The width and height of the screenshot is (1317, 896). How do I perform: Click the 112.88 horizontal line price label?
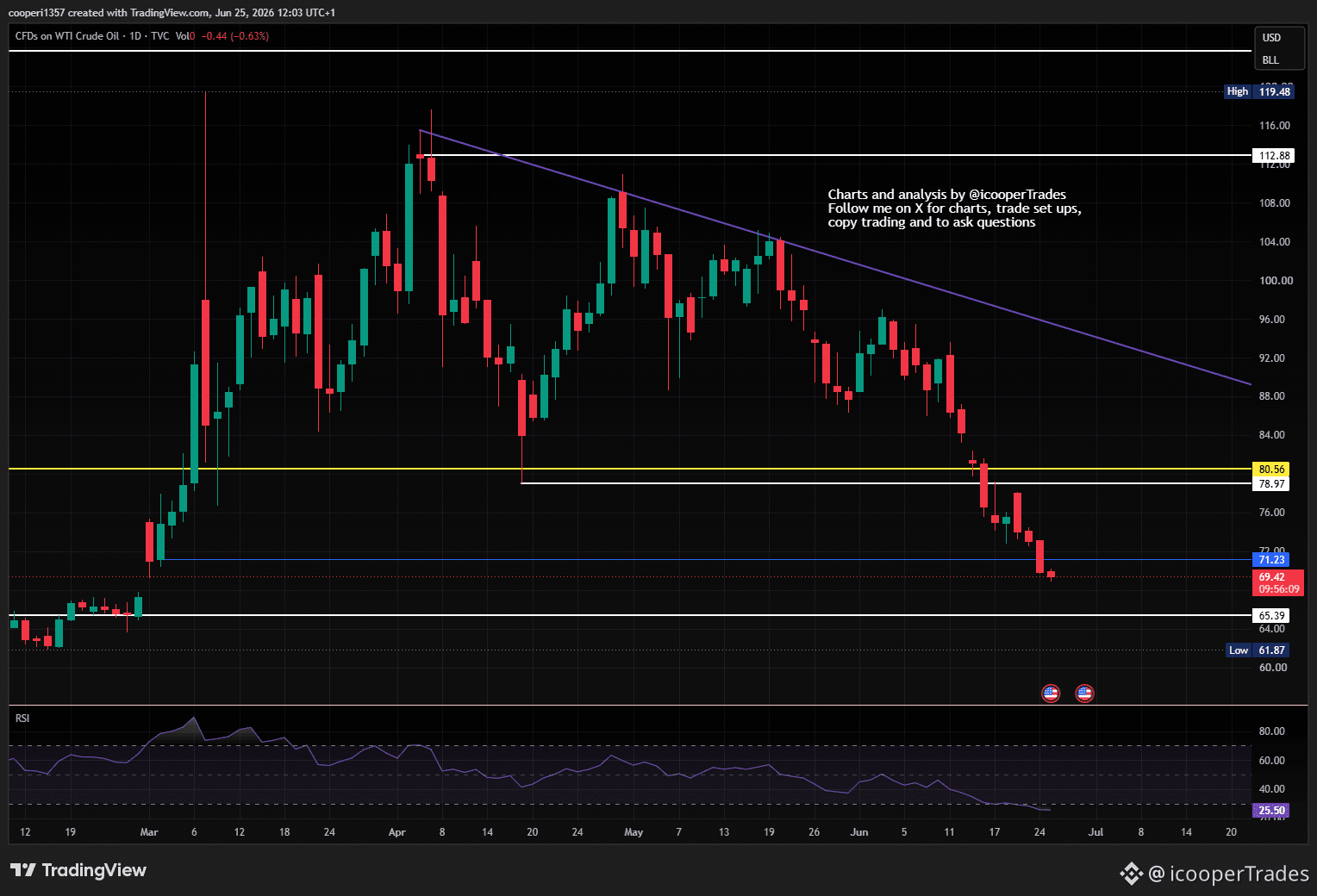pos(1274,156)
